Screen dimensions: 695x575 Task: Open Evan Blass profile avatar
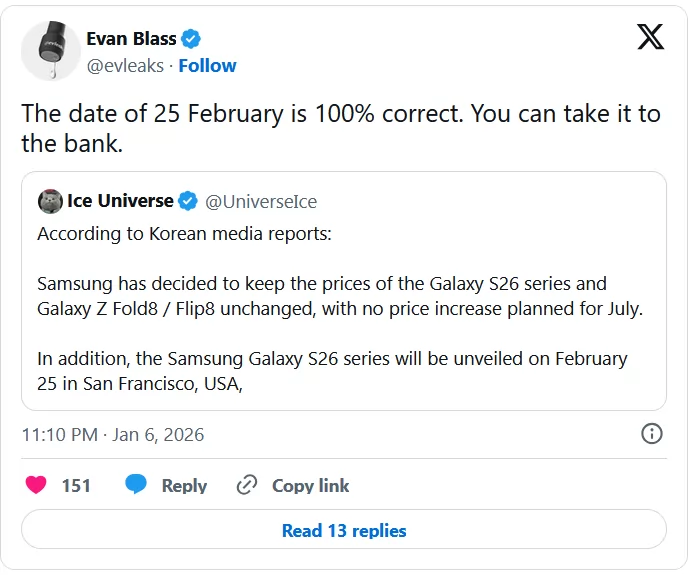pos(51,52)
